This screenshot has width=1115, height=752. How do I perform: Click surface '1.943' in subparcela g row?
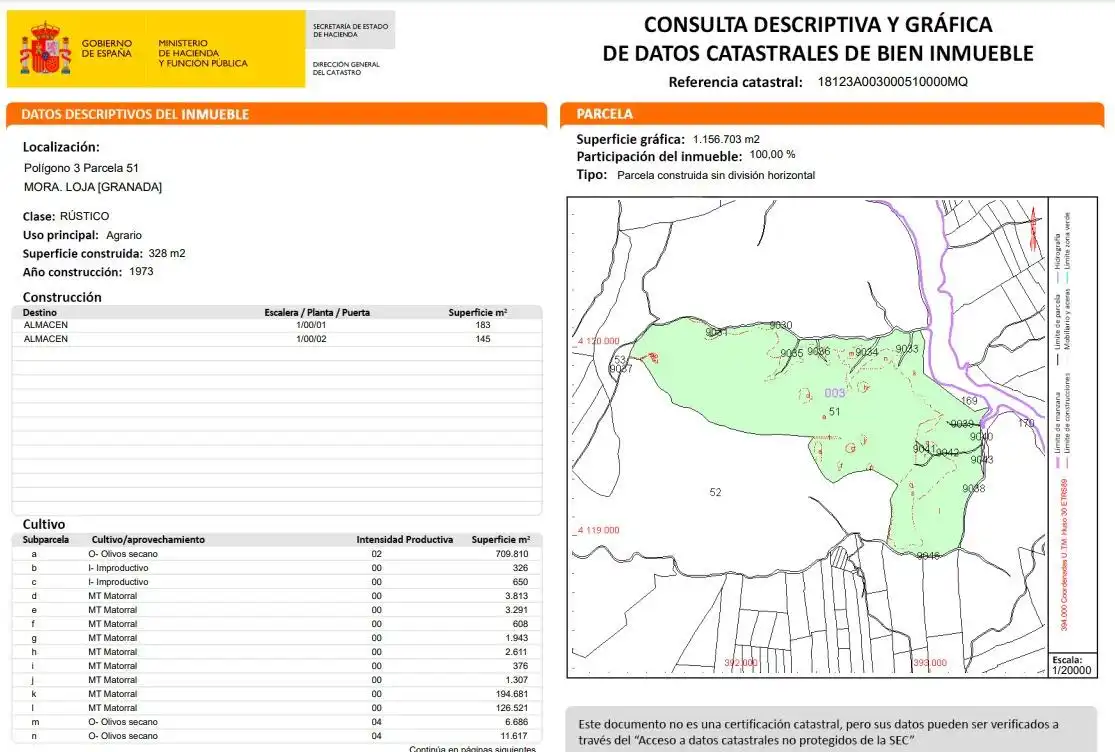click(517, 638)
